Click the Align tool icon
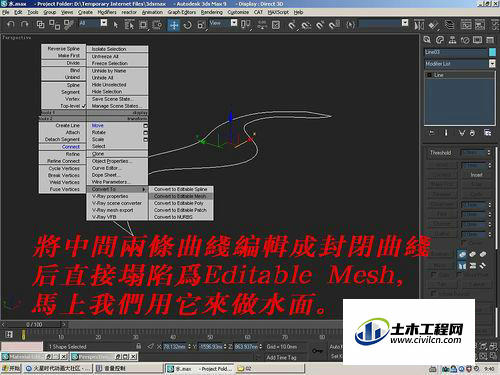500x375 pixels. 433,25
